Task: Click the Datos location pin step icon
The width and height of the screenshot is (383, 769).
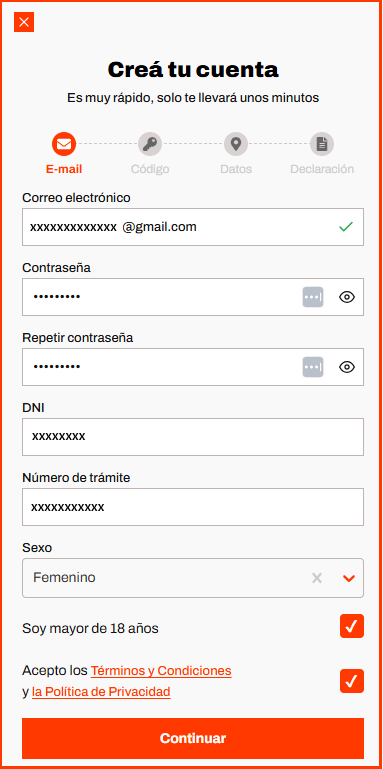Action: [x=236, y=144]
